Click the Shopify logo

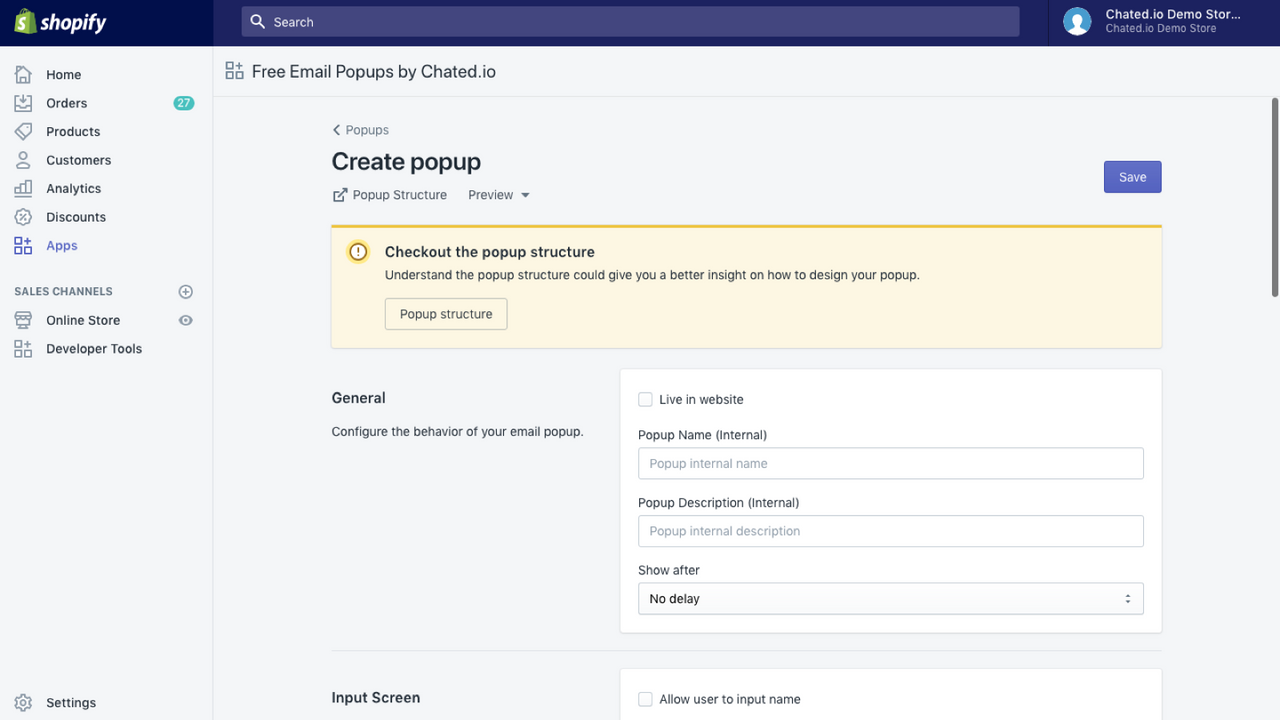coord(60,21)
